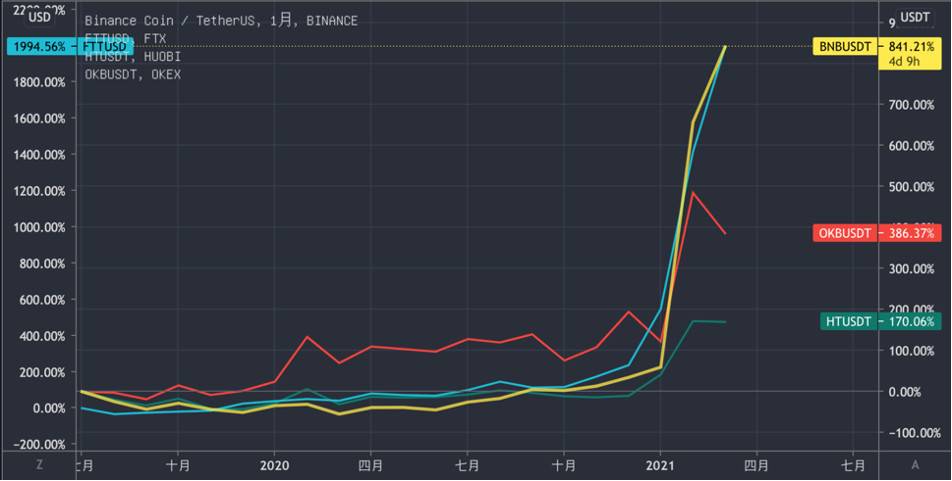Click the 4d 9h countdown label
This screenshot has height=481, width=952.
(904, 61)
